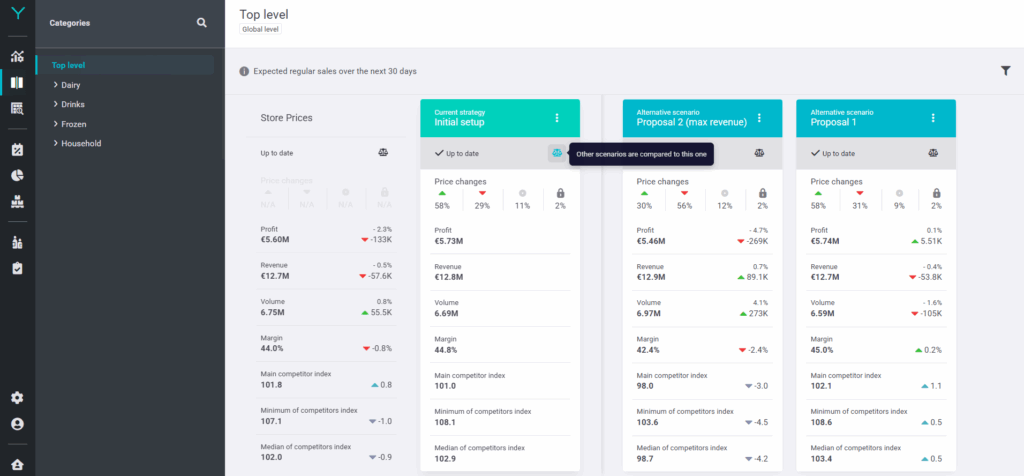The height and width of the screenshot is (476, 1024).
Task: Click the Global level tag
Action: [261, 29]
